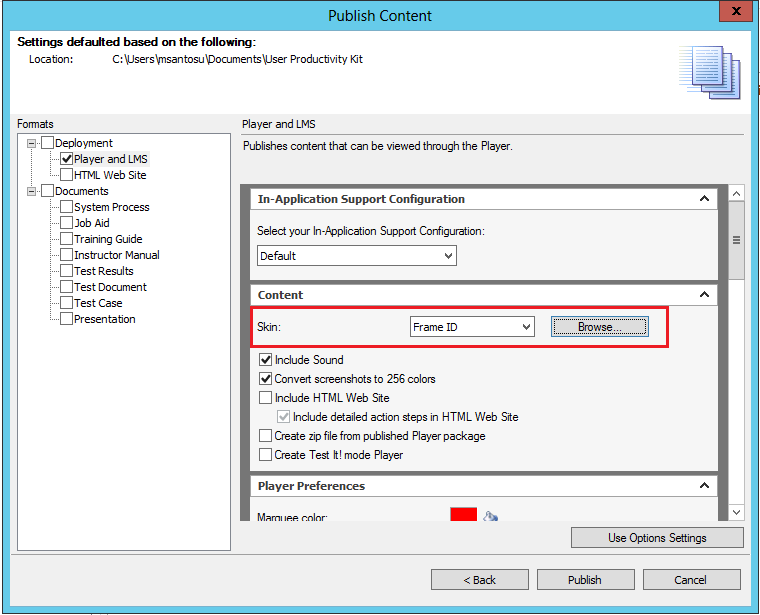Collapse the In-Application Support Configuration section
The height and width of the screenshot is (615, 760).
704,199
